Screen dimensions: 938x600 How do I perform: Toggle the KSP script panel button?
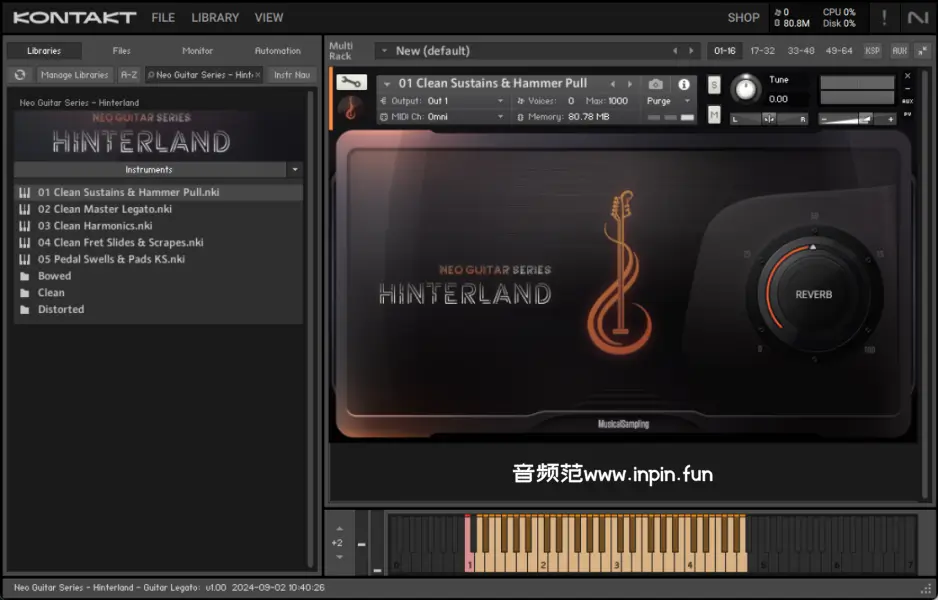[872, 51]
